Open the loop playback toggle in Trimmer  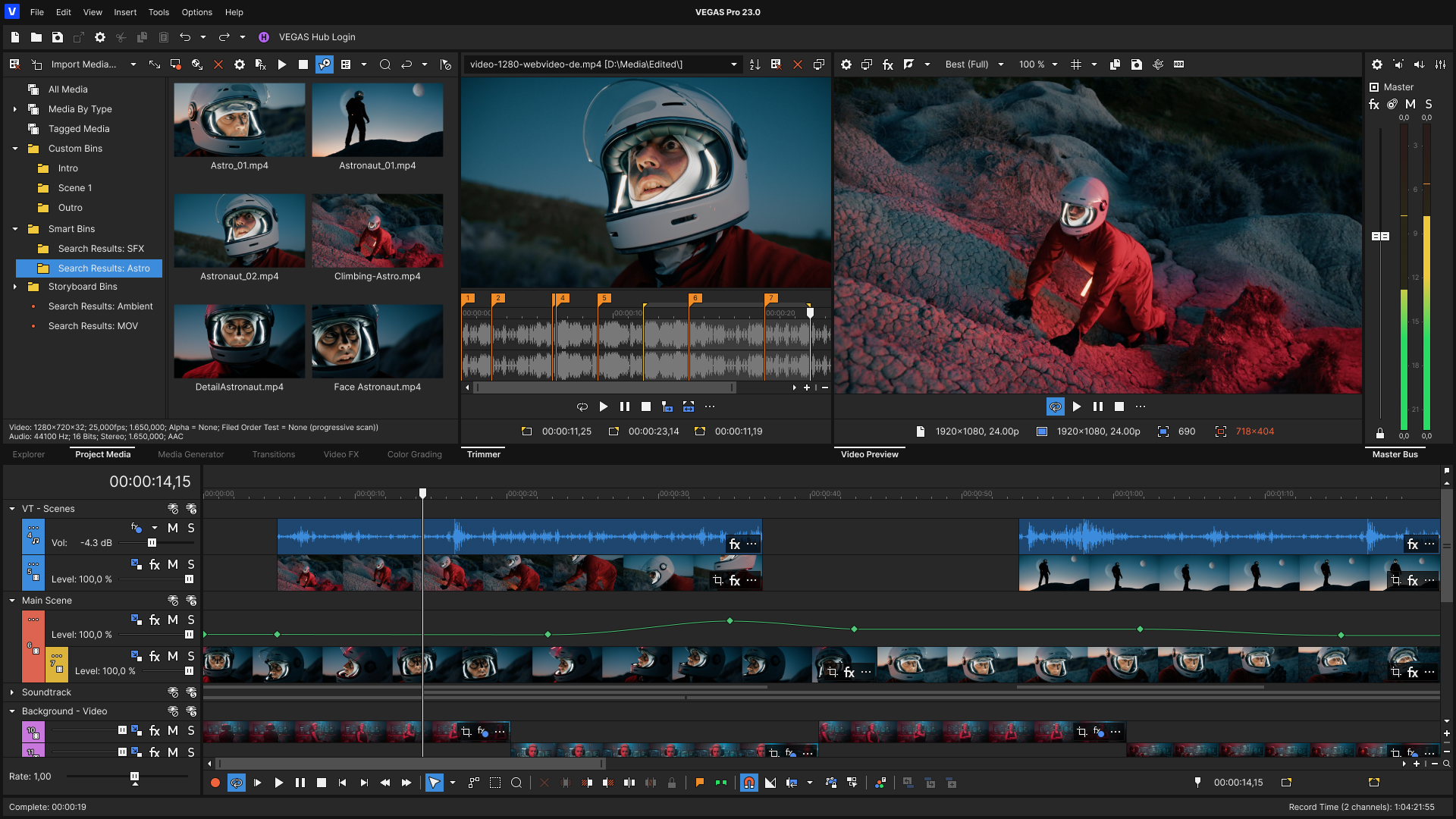point(582,406)
